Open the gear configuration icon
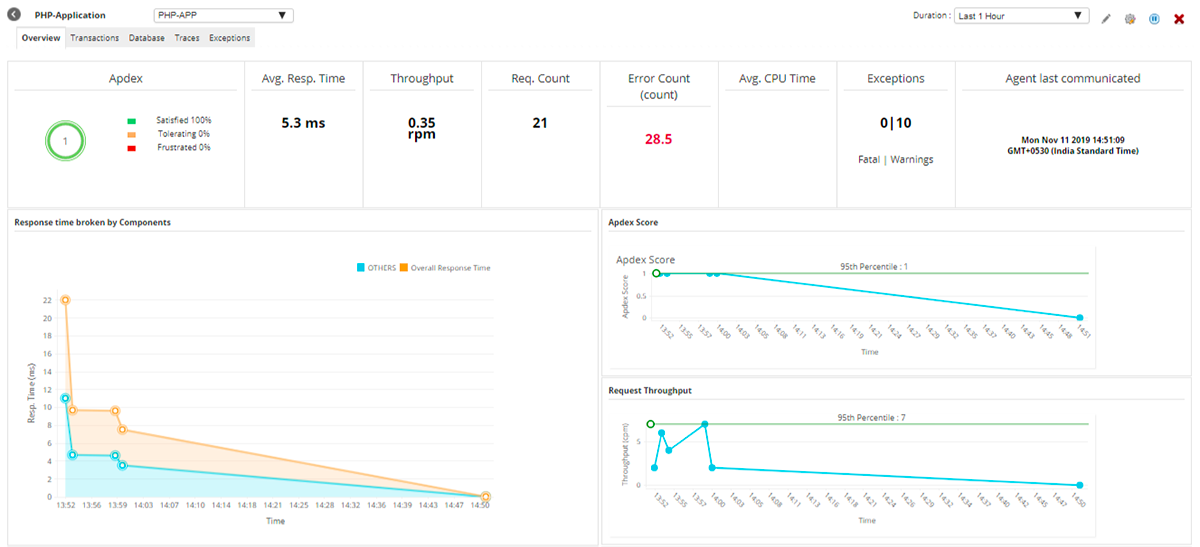This screenshot has height=547, width=1200. pyautogui.click(x=1130, y=18)
